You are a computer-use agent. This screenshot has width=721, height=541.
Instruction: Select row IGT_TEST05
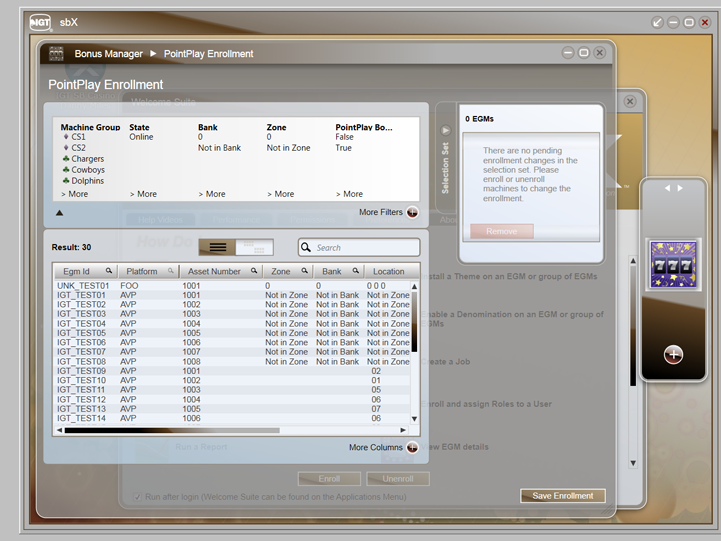[x=232, y=333]
